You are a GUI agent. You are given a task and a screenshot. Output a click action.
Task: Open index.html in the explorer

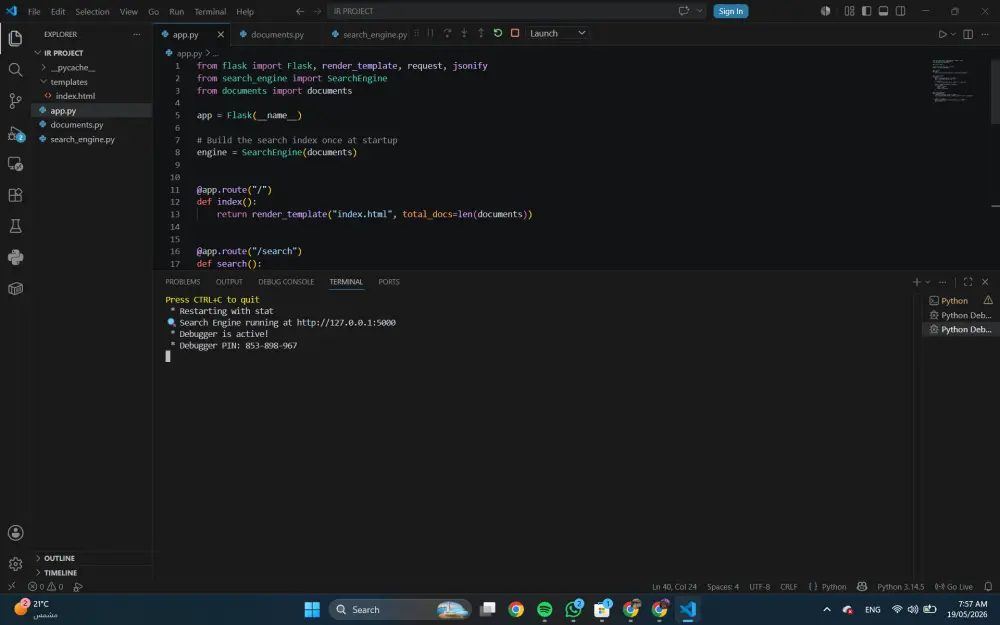(75, 96)
